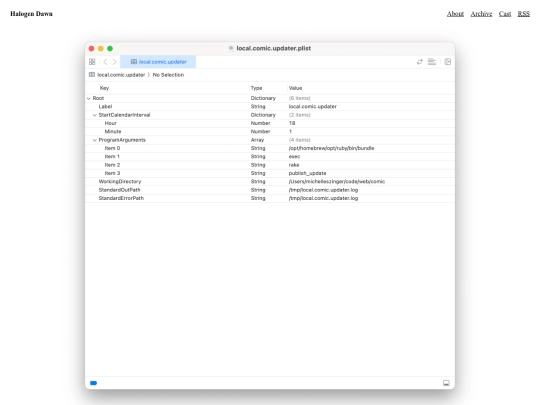Viewport: 540px width, 405px height.
Task: Zoom the window with green button
Action: pyautogui.click(x=110, y=49)
